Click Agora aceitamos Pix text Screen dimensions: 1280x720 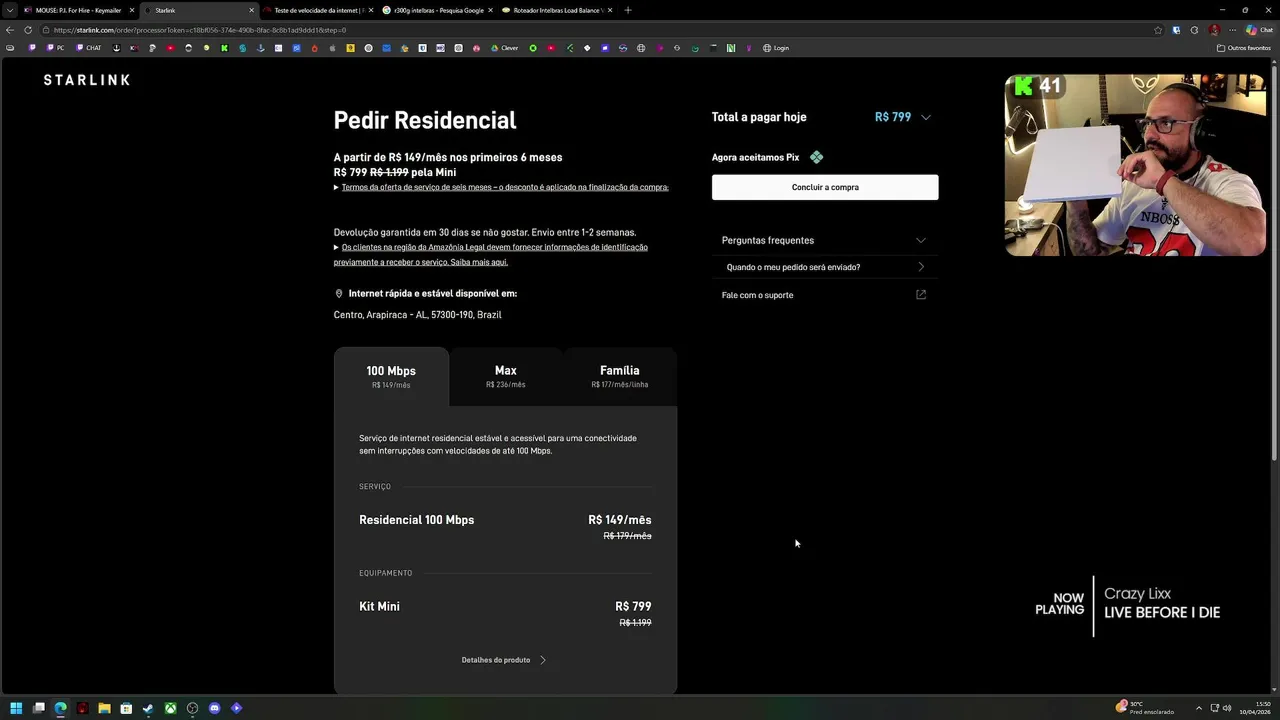tap(755, 157)
